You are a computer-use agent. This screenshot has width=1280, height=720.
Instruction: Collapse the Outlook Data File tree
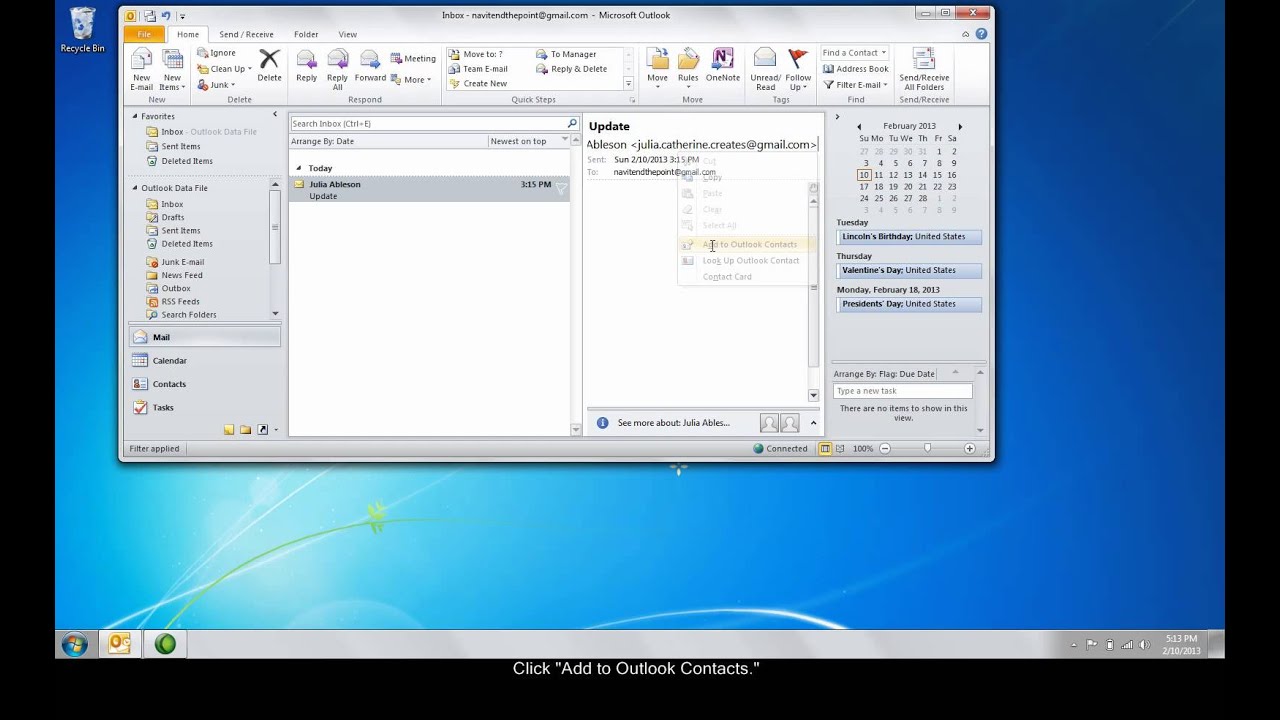(x=135, y=188)
